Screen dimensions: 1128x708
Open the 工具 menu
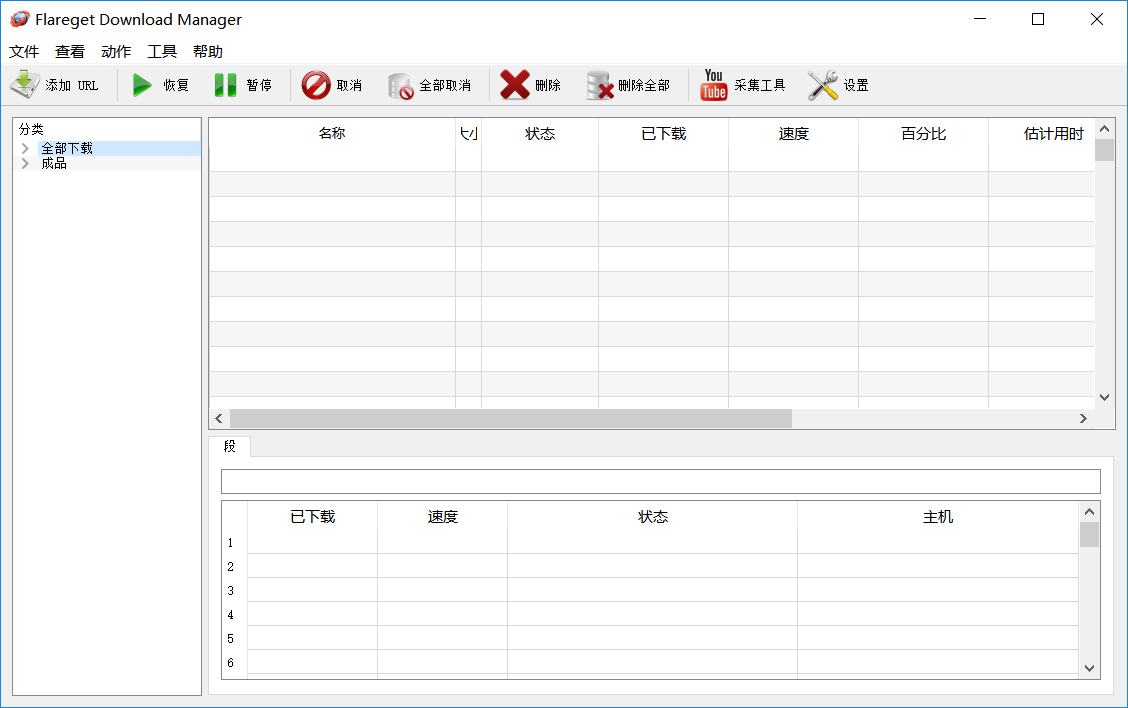(x=162, y=52)
